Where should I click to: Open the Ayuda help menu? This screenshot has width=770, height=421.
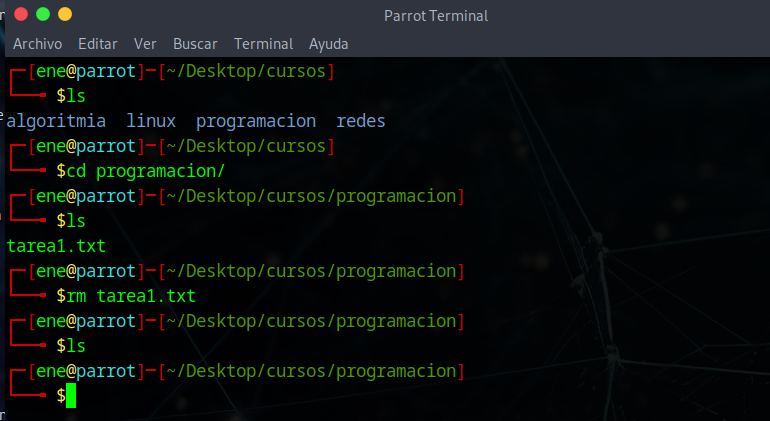(329, 44)
